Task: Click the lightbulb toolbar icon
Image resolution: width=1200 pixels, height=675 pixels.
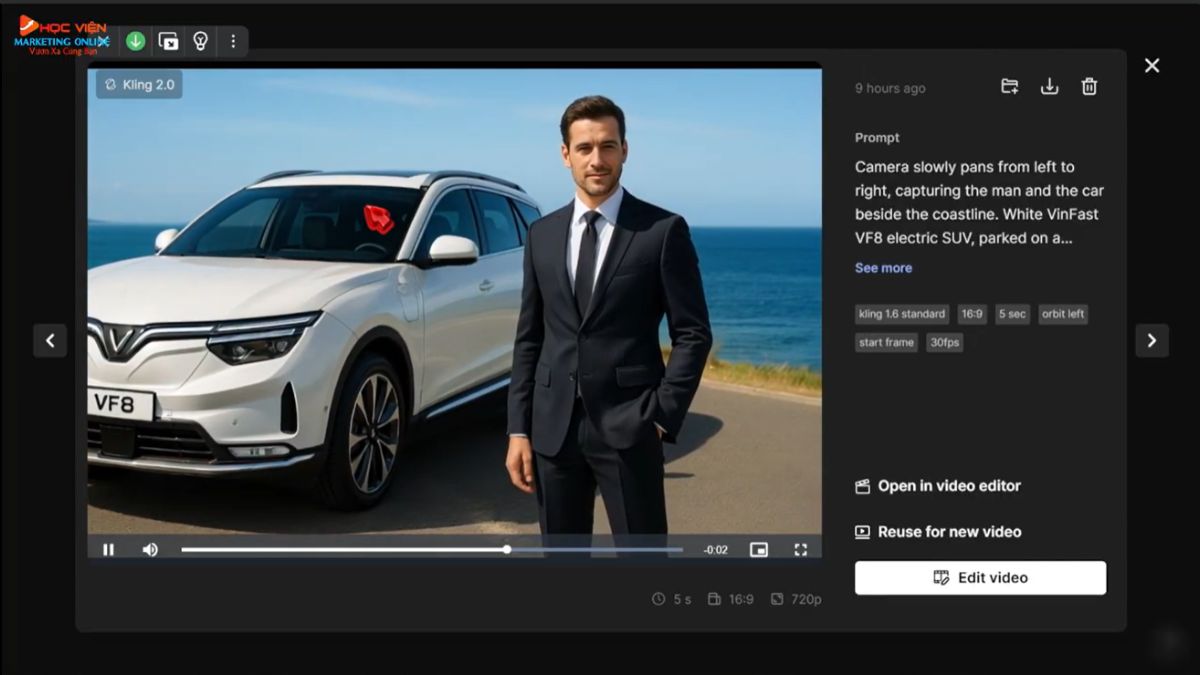Action: [200, 41]
